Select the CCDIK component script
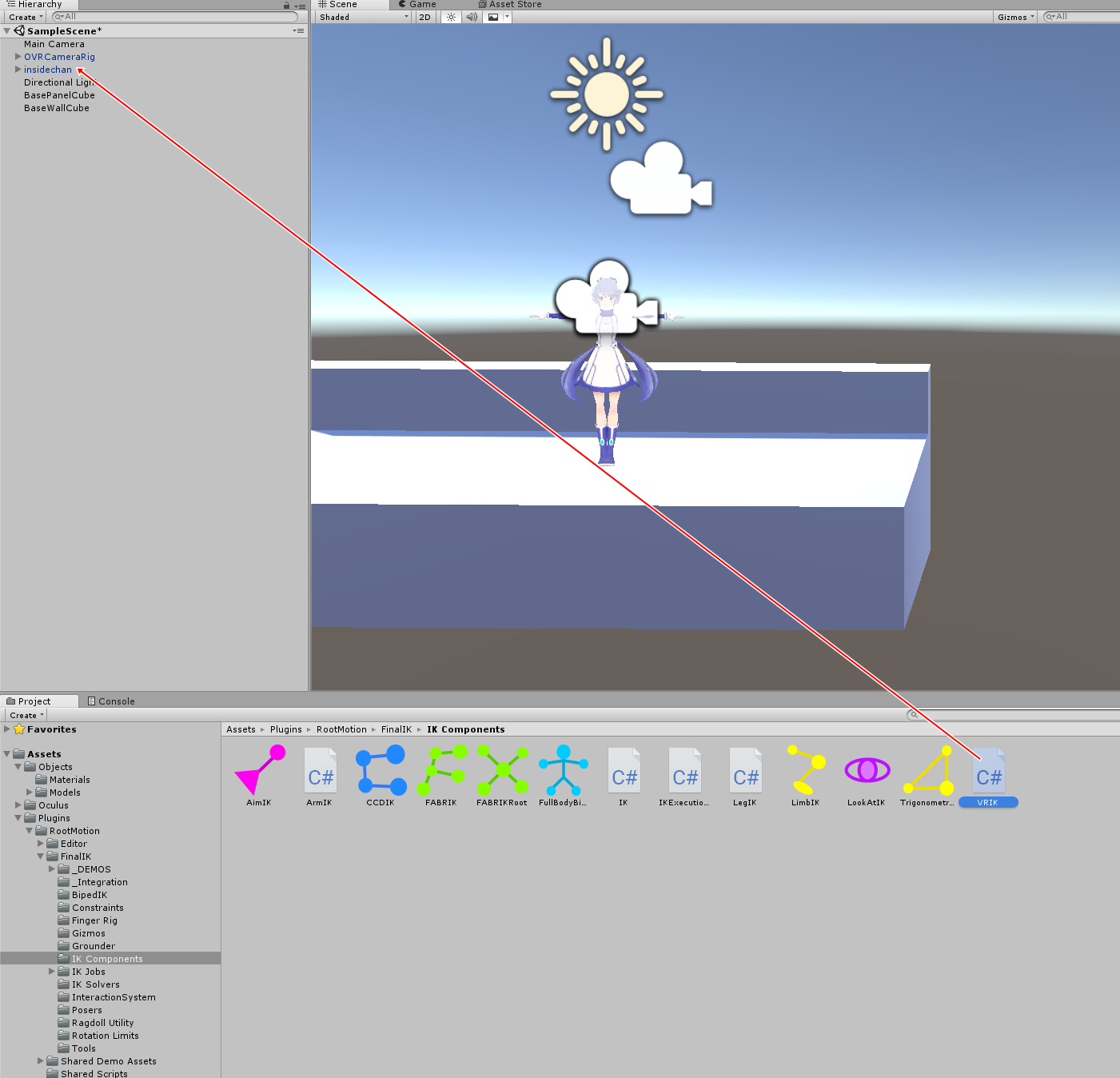Screen dimensions: 1120x1078 pyautogui.click(x=381, y=770)
